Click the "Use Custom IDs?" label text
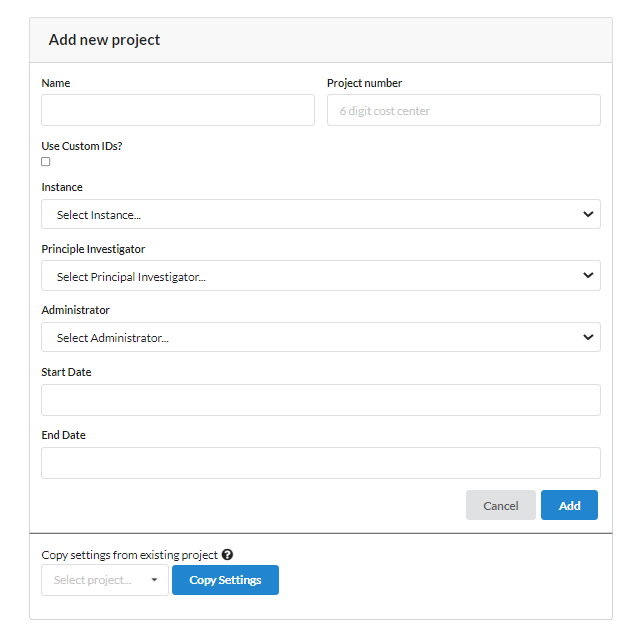This screenshot has height=633, width=633. (82, 146)
